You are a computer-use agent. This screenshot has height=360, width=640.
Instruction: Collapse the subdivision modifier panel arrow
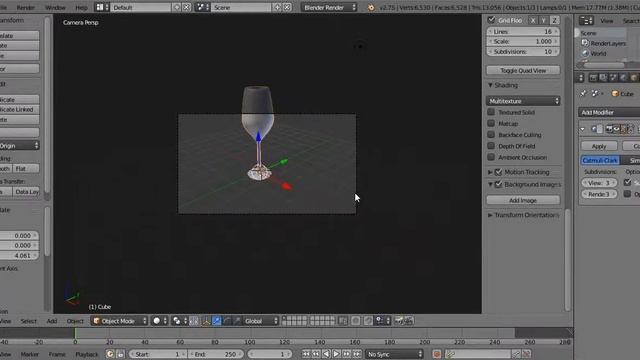pyautogui.click(x=582, y=129)
